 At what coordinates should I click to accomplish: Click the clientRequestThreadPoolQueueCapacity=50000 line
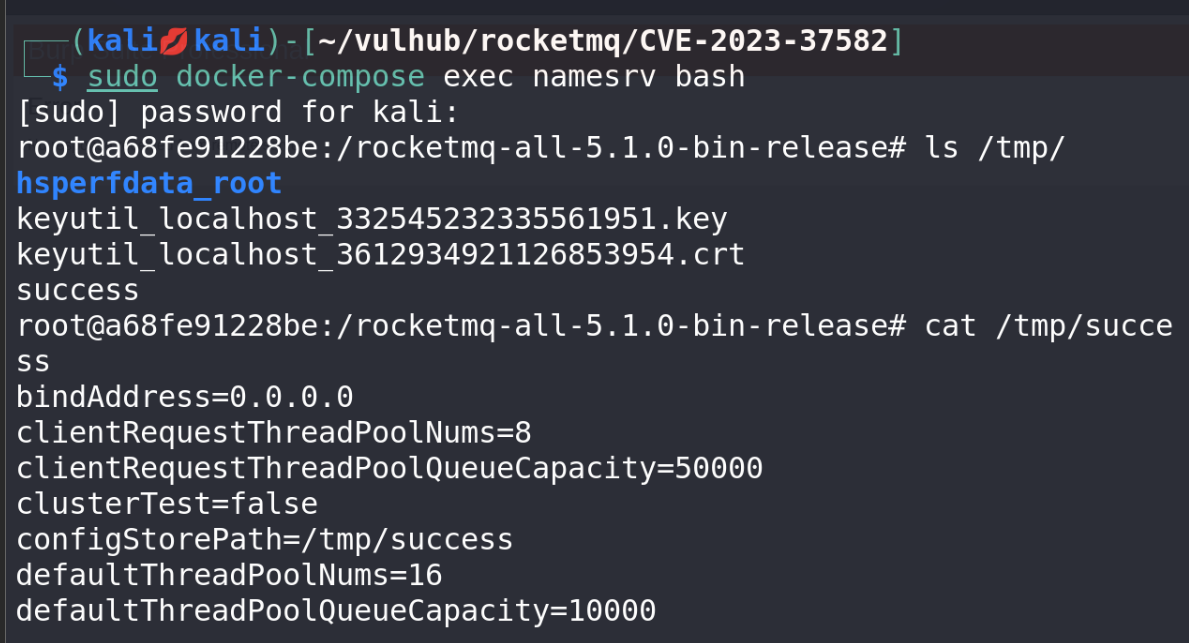[389, 468]
